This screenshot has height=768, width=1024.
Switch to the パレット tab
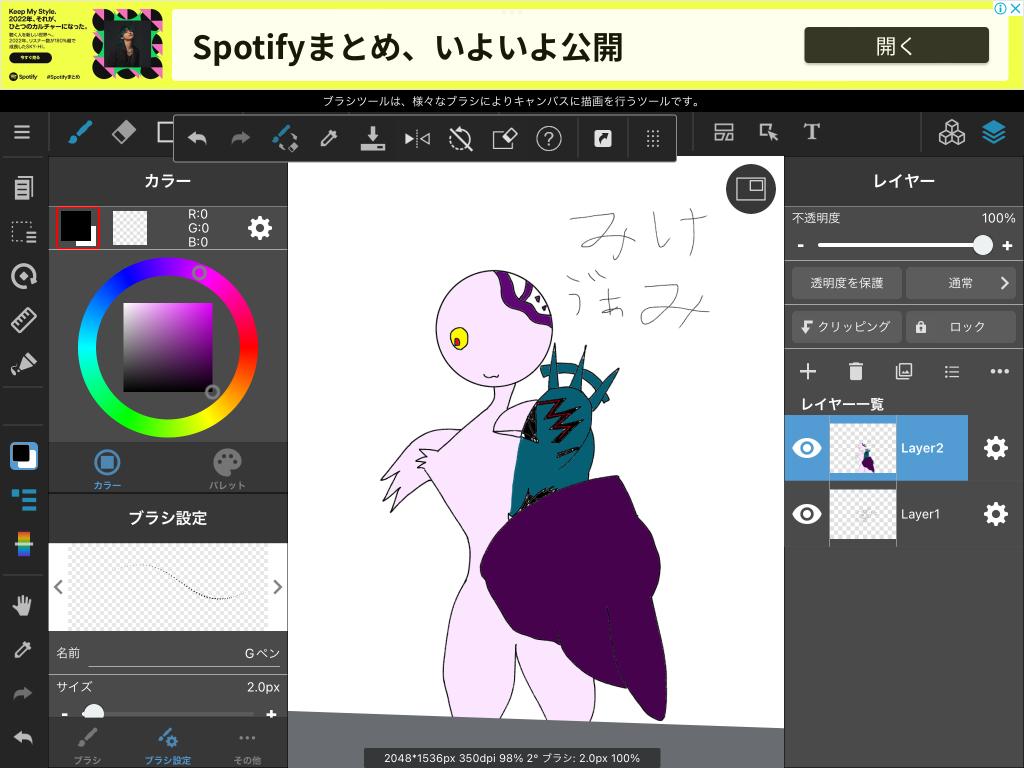coord(227,468)
